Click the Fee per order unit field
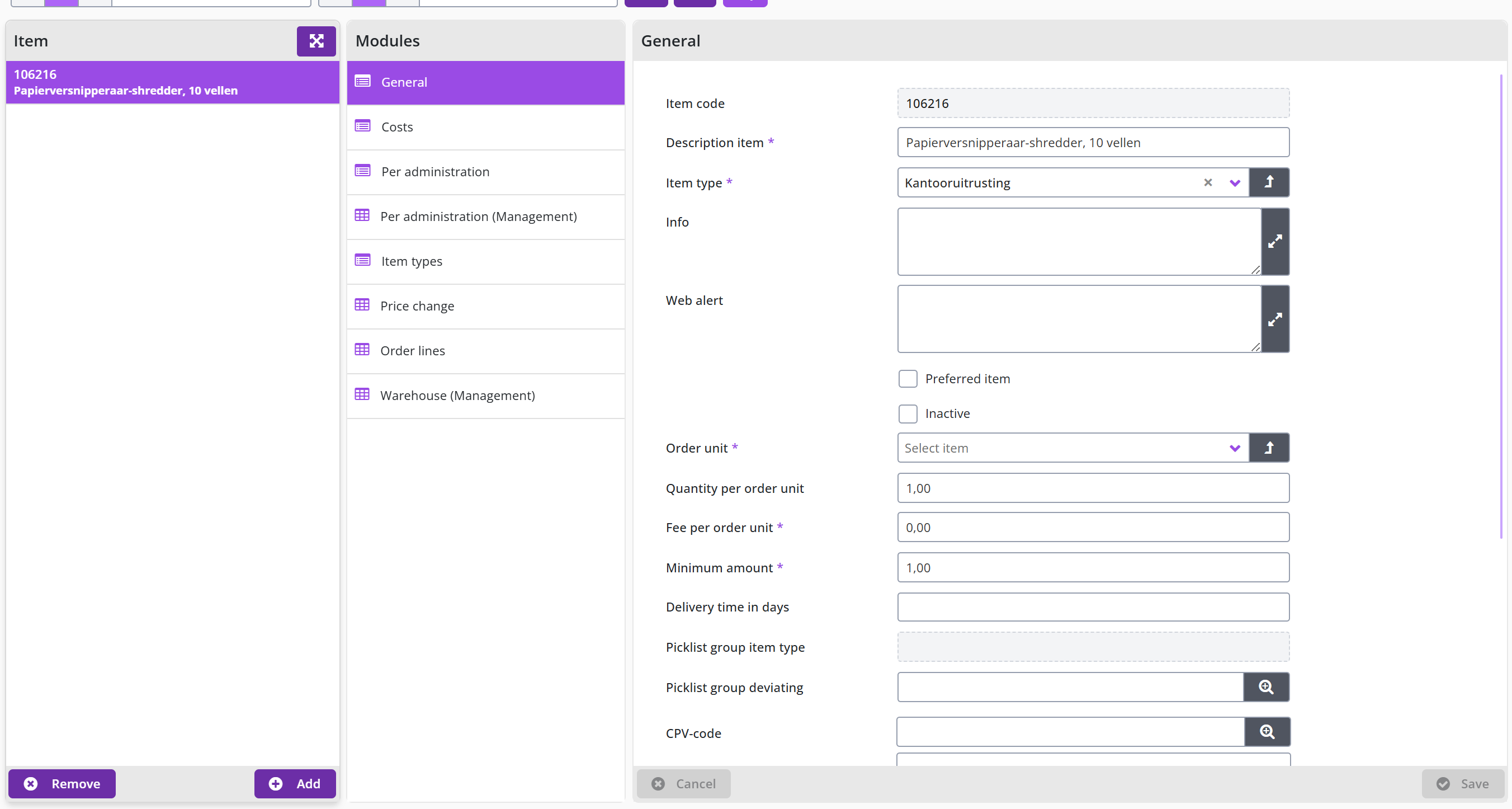 pyautogui.click(x=1093, y=527)
